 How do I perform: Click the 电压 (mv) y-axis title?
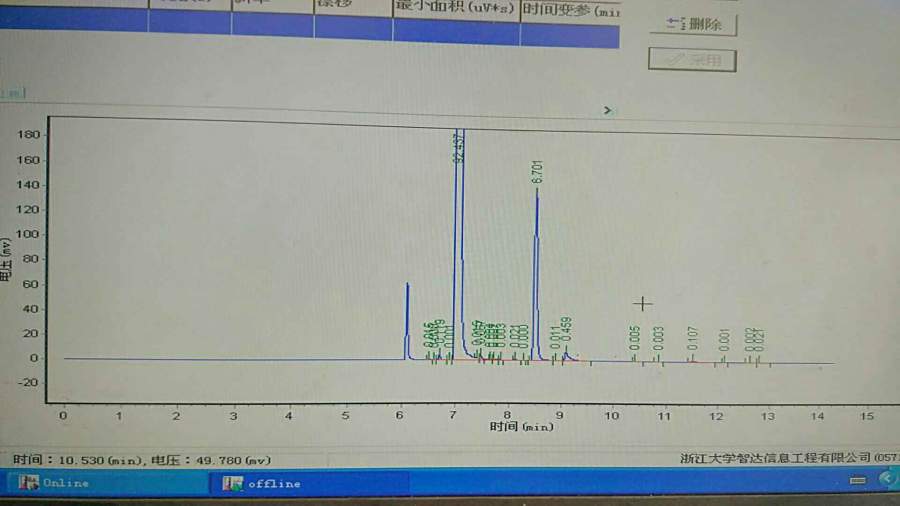[x=6, y=260]
